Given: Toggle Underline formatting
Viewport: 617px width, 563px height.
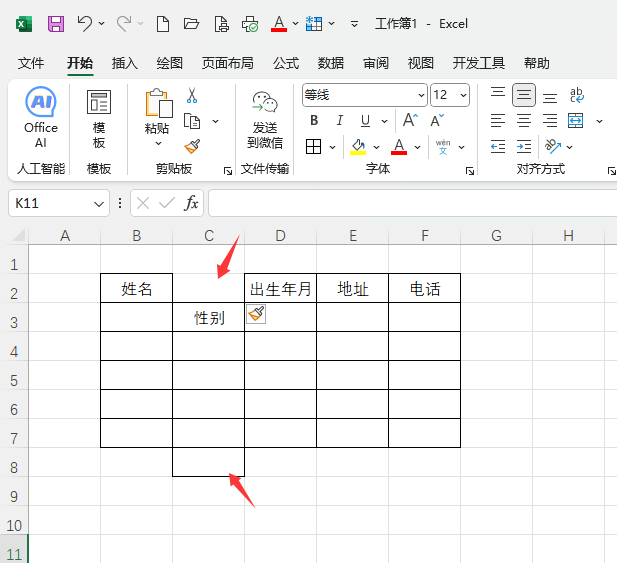Looking at the screenshot, I should point(366,120).
